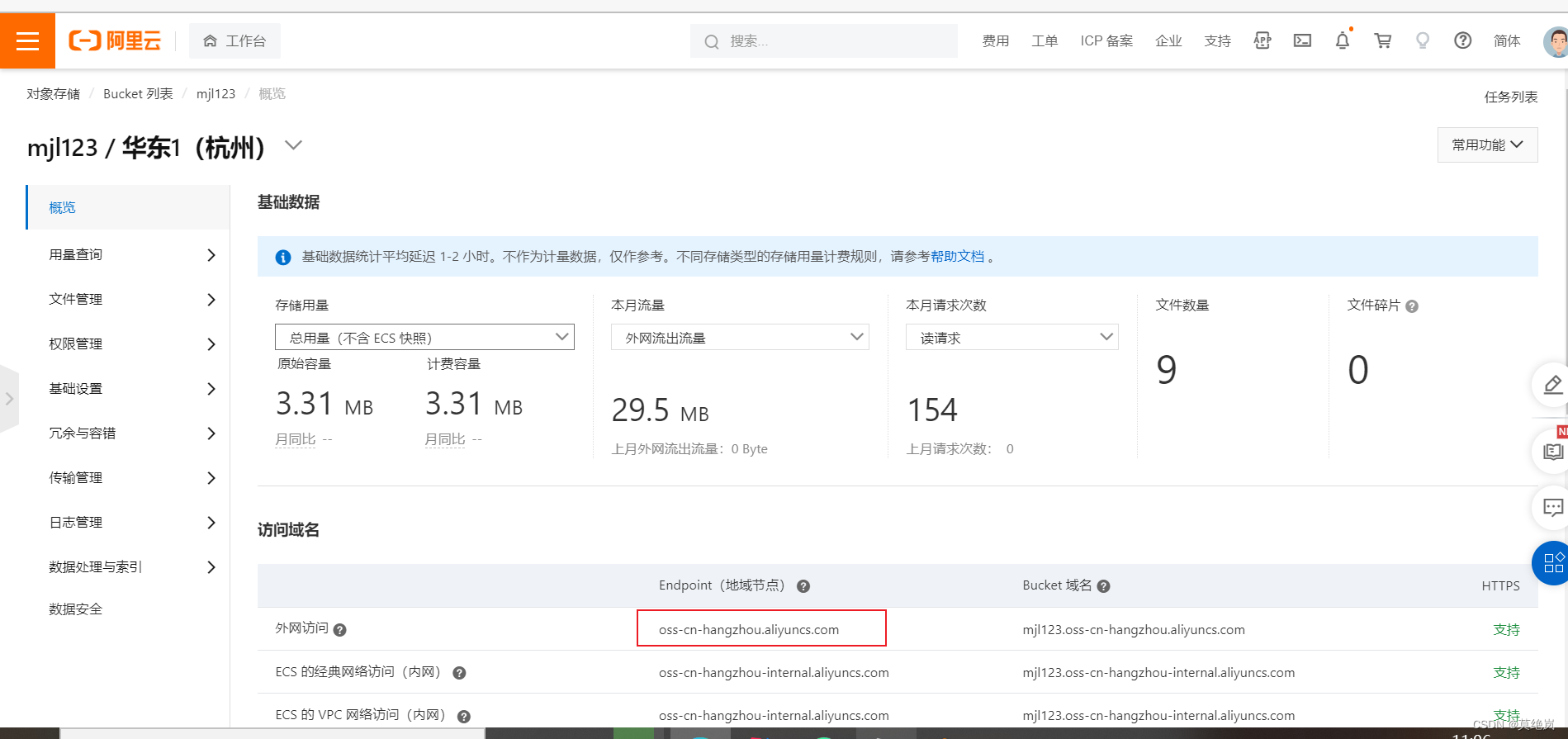Click help icon beside 文件碎片

point(1412,306)
